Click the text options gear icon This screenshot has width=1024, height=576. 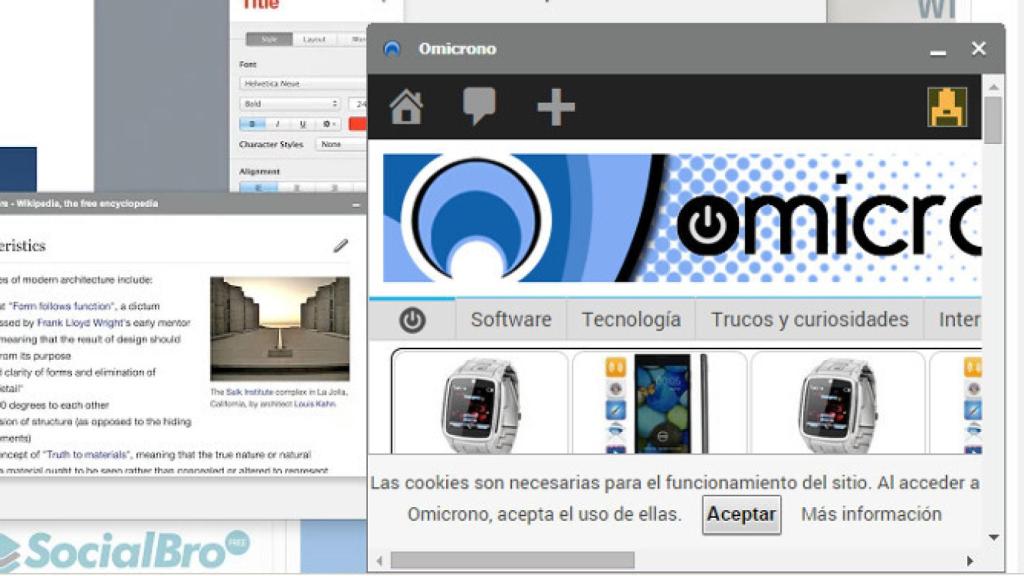coord(329,124)
